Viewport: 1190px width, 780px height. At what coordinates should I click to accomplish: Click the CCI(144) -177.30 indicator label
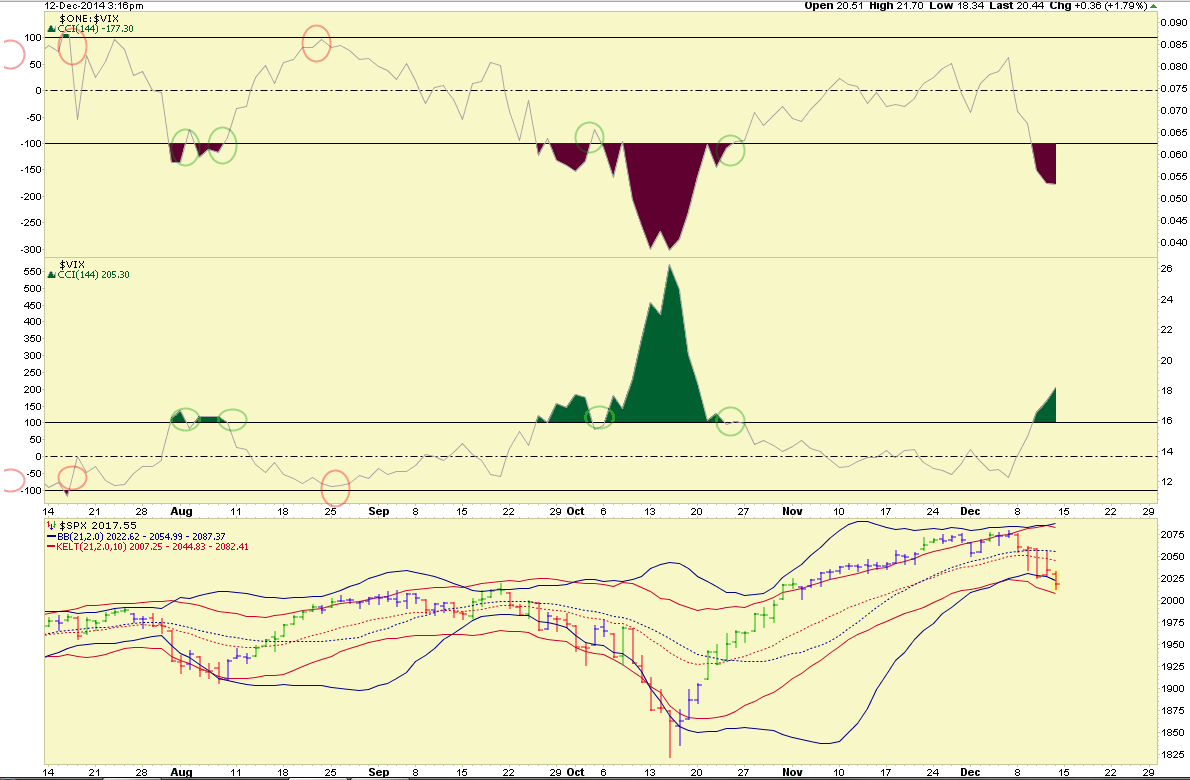pyautogui.click(x=96, y=29)
